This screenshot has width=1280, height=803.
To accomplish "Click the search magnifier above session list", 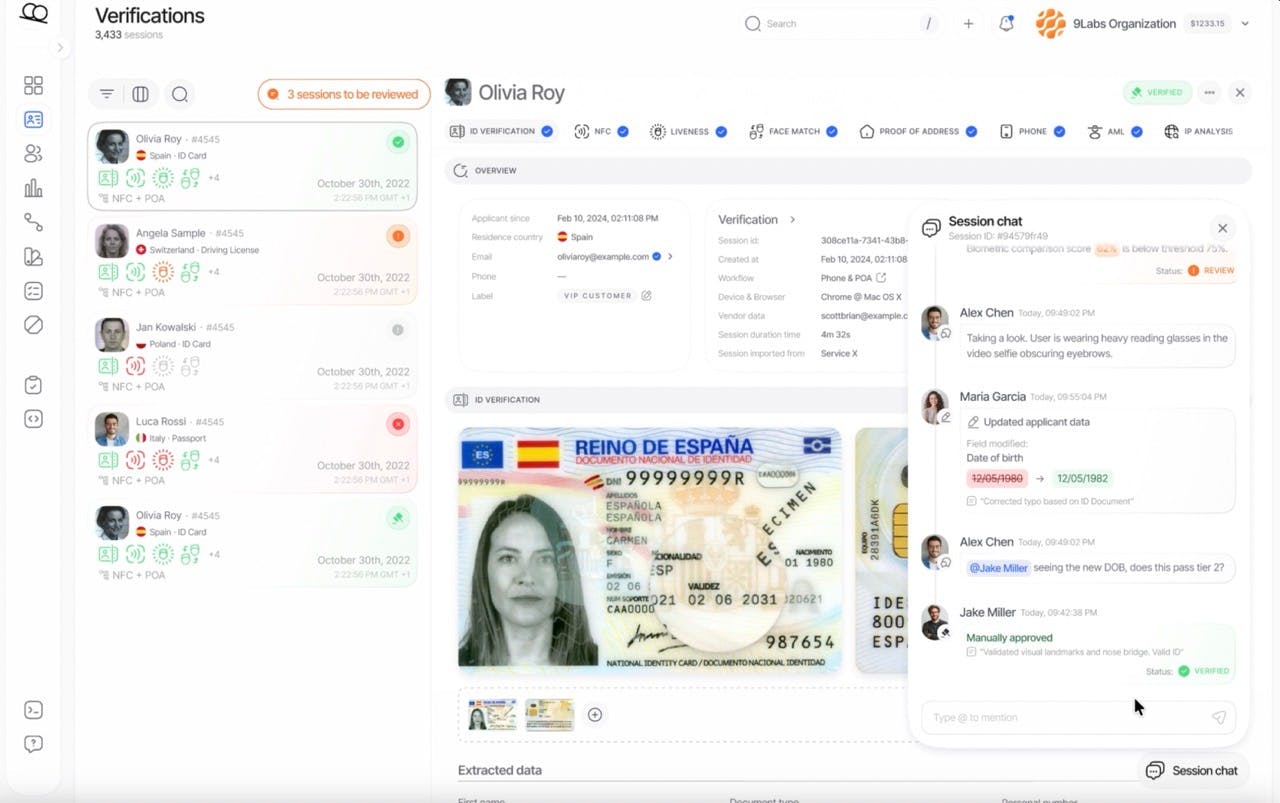I will click(180, 94).
